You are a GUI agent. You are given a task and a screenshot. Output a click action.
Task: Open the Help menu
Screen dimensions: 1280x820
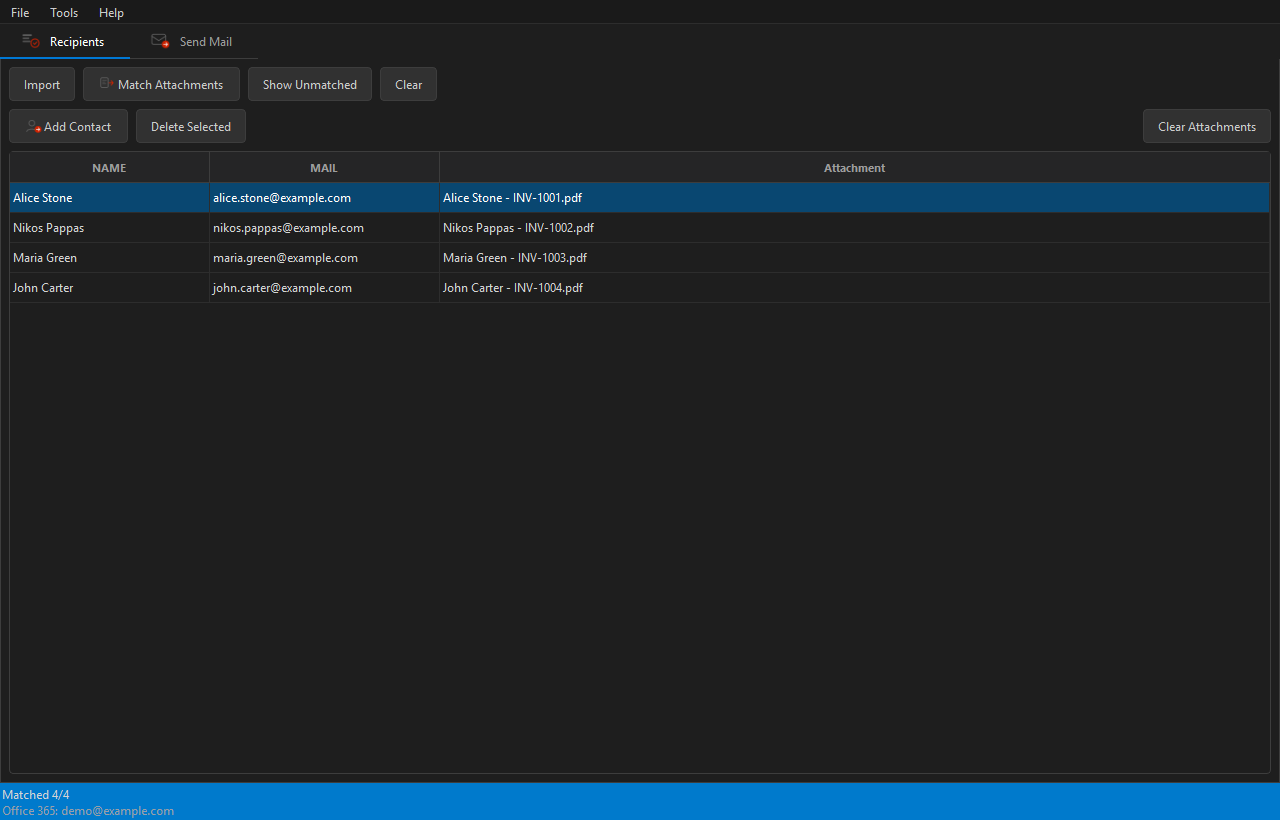111,13
